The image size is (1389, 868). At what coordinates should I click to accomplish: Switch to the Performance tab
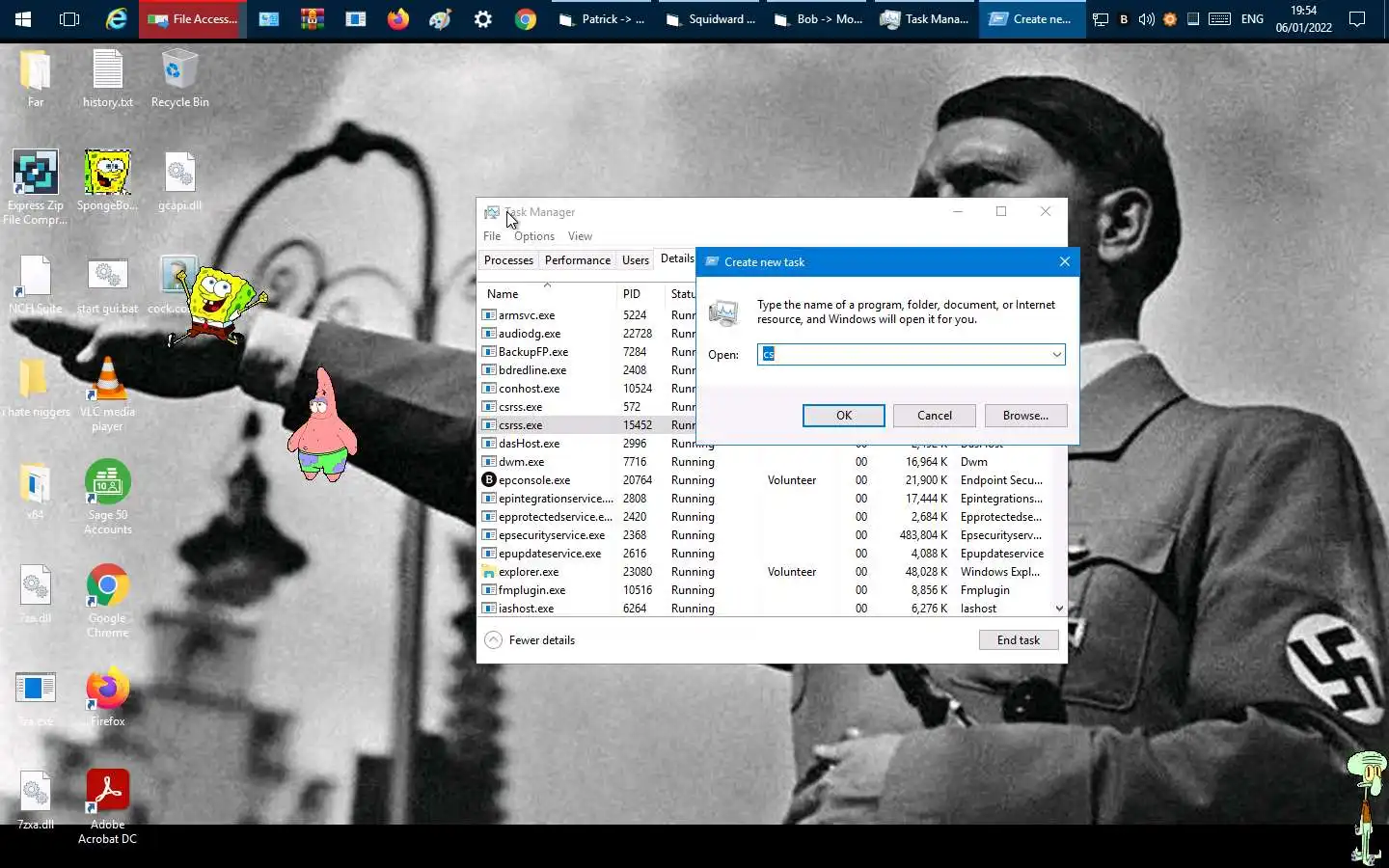pos(577,260)
